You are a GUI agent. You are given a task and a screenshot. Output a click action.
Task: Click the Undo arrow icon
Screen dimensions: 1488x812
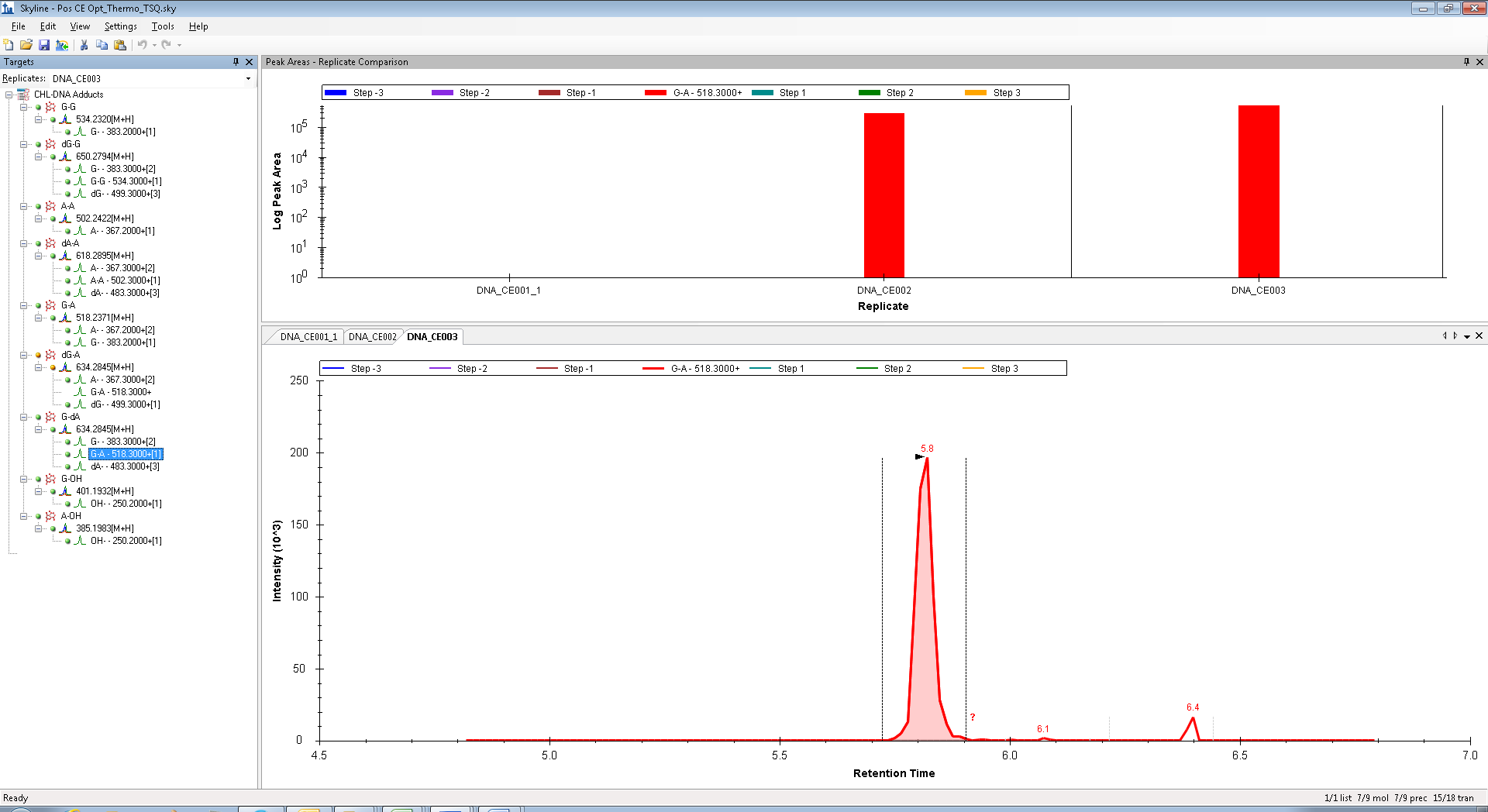coord(143,45)
